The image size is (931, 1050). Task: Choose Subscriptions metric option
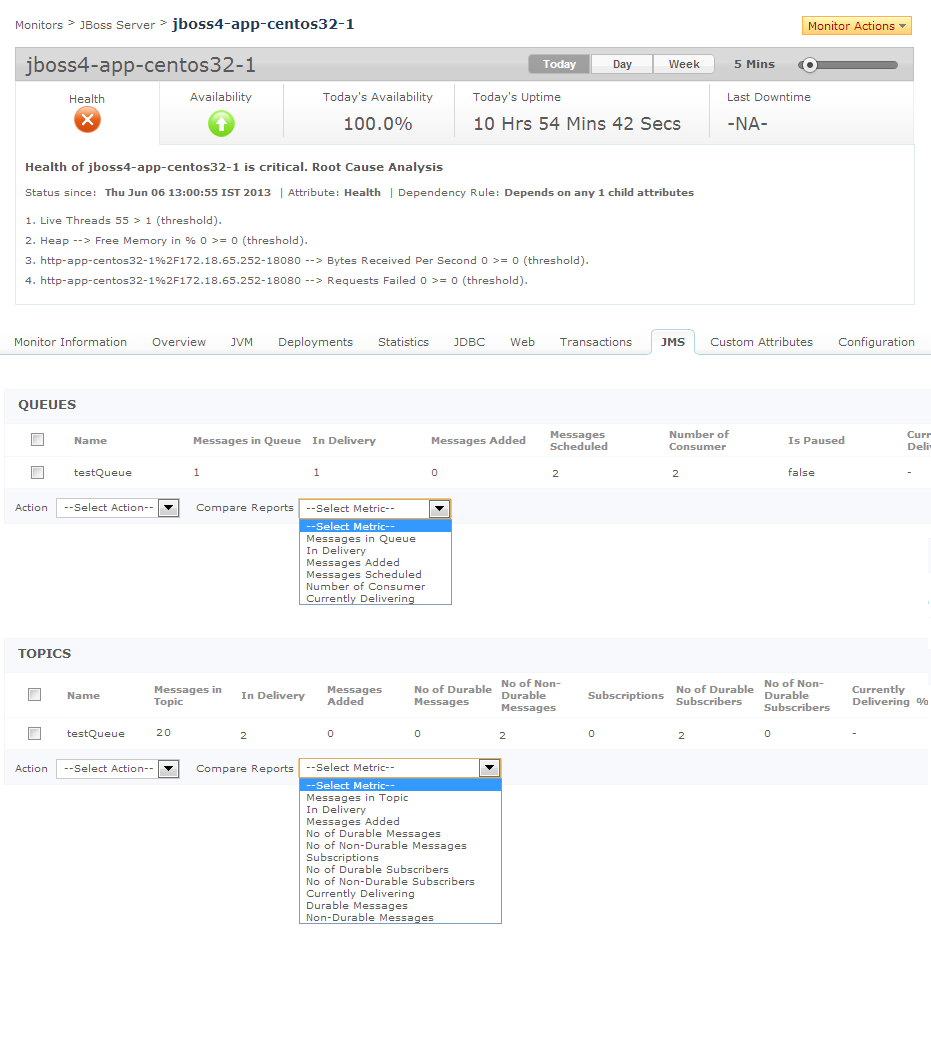click(x=400, y=858)
